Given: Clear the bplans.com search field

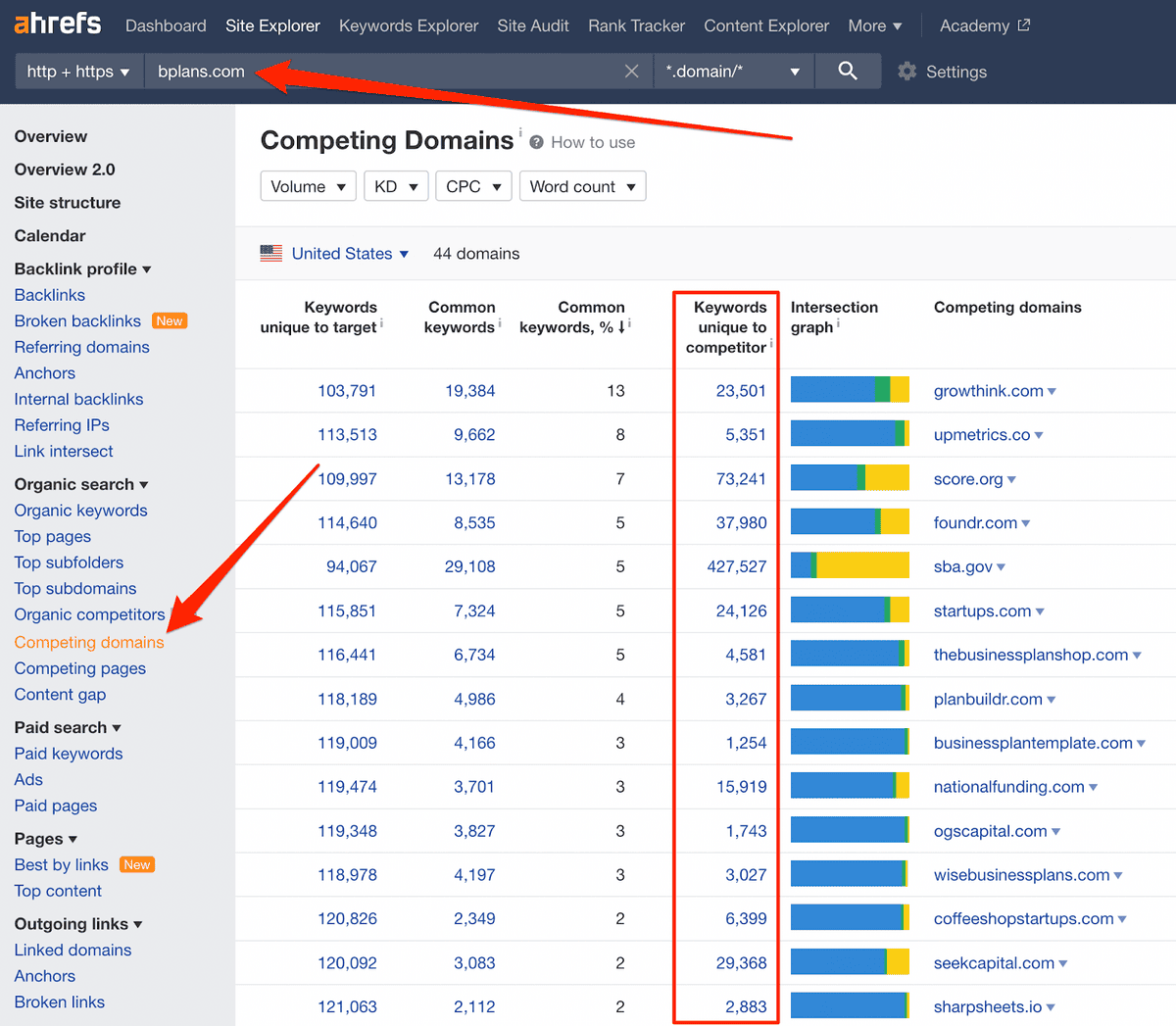Looking at the screenshot, I should click(632, 72).
